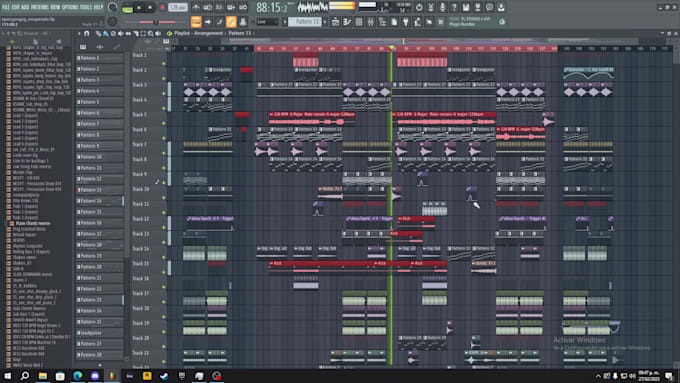Click the tempo BPM field

(178, 7)
